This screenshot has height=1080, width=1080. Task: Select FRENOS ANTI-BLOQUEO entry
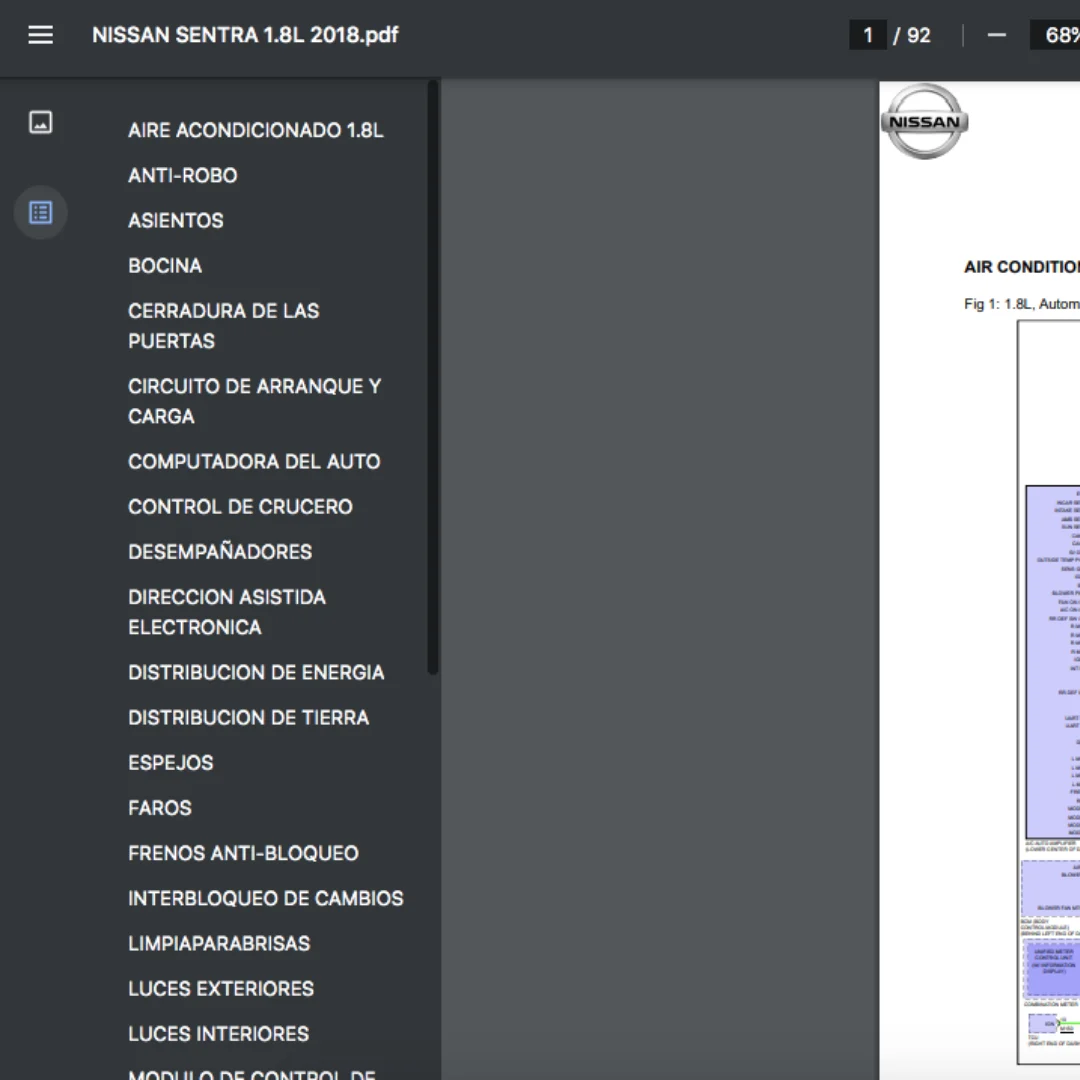(243, 853)
